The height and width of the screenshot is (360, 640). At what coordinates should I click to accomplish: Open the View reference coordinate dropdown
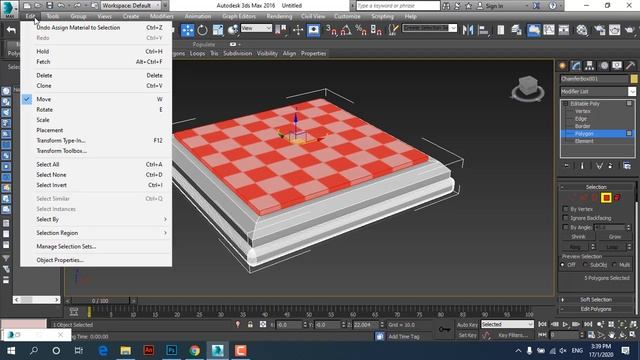click(x=256, y=28)
